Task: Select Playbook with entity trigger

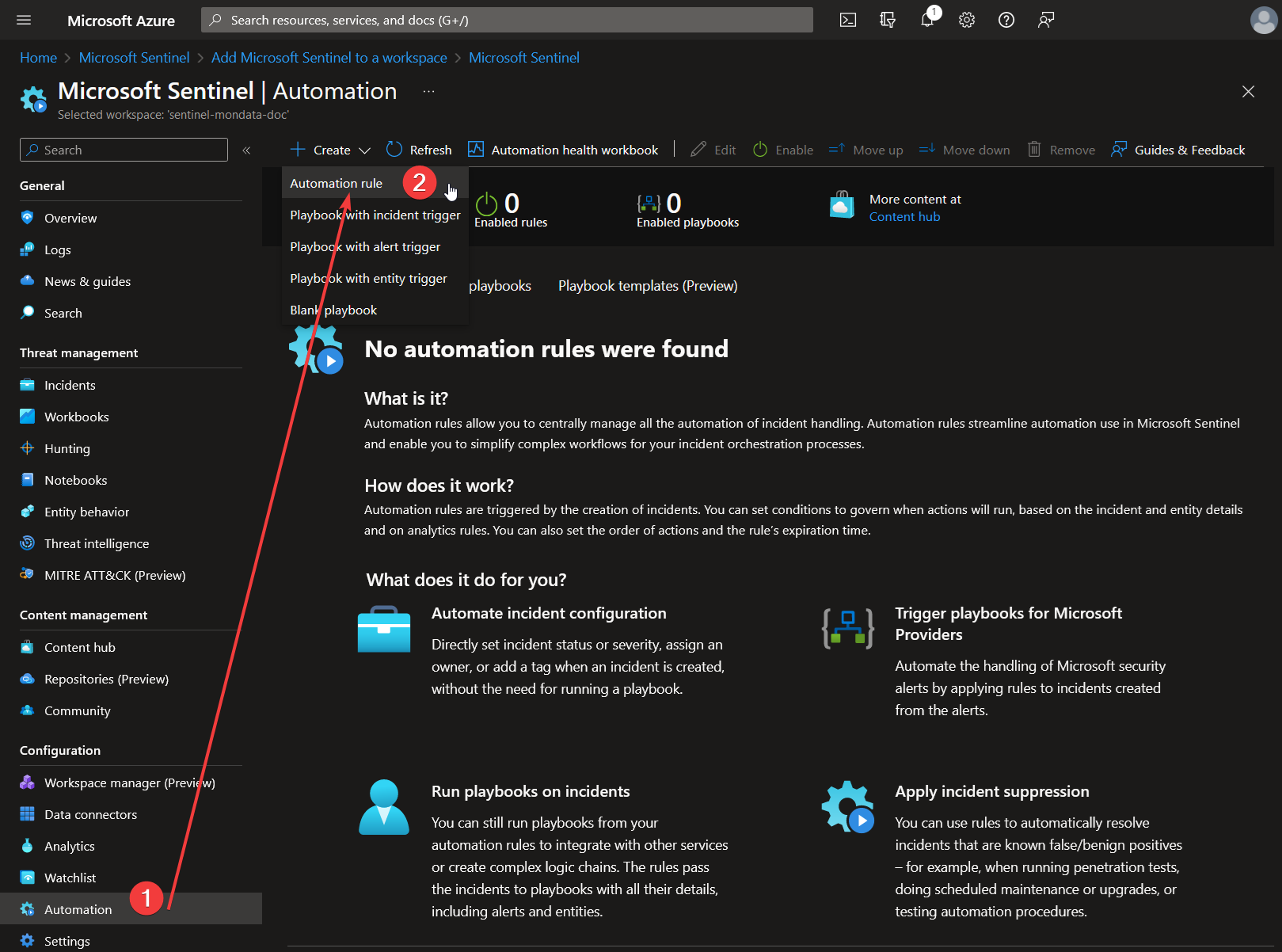Action: (x=375, y=278)
